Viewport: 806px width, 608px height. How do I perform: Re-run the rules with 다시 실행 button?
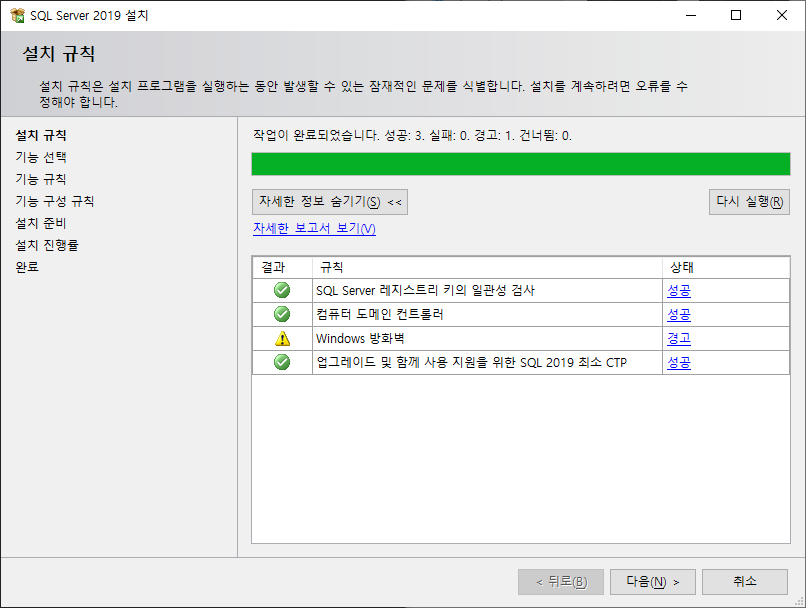(749, 201)
